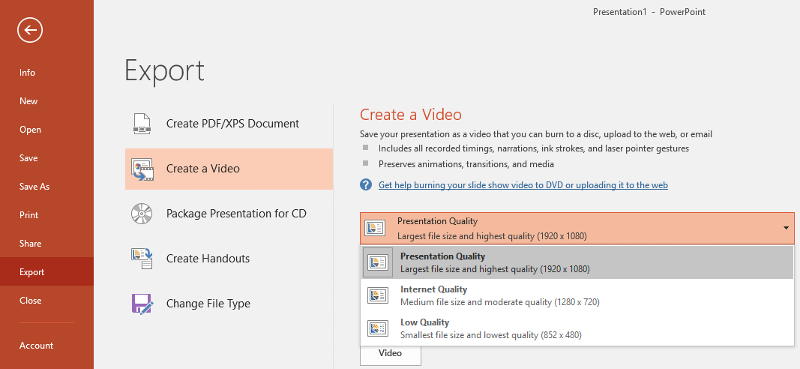Select Presentation Quality 1920 x 1080 option
Viewport: 800px width, 369px height.
577,262
